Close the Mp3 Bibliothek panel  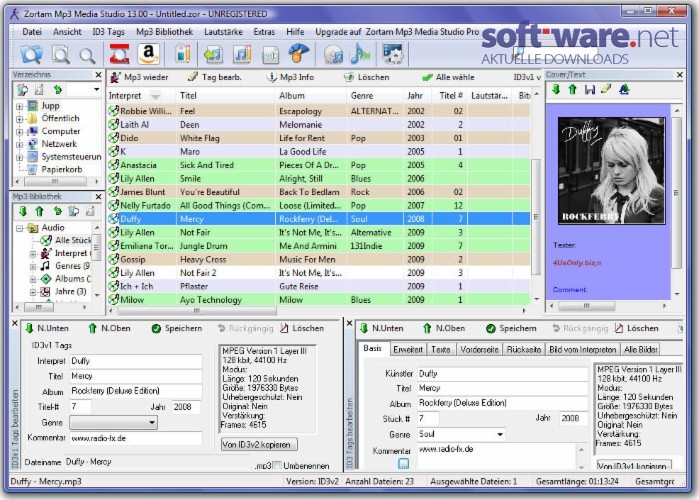click(98, 196)
